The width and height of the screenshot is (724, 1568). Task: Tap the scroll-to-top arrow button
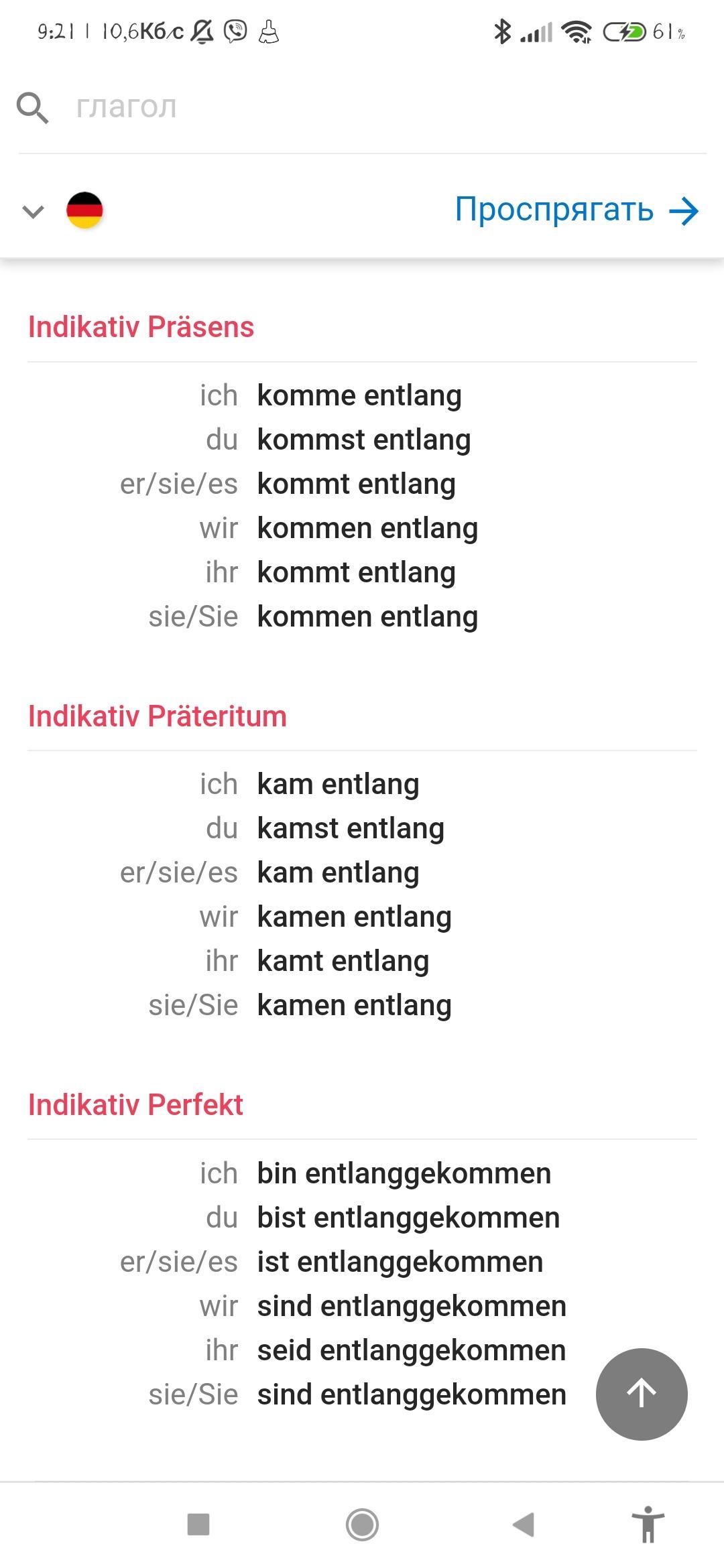click(x=642, y=1394)
